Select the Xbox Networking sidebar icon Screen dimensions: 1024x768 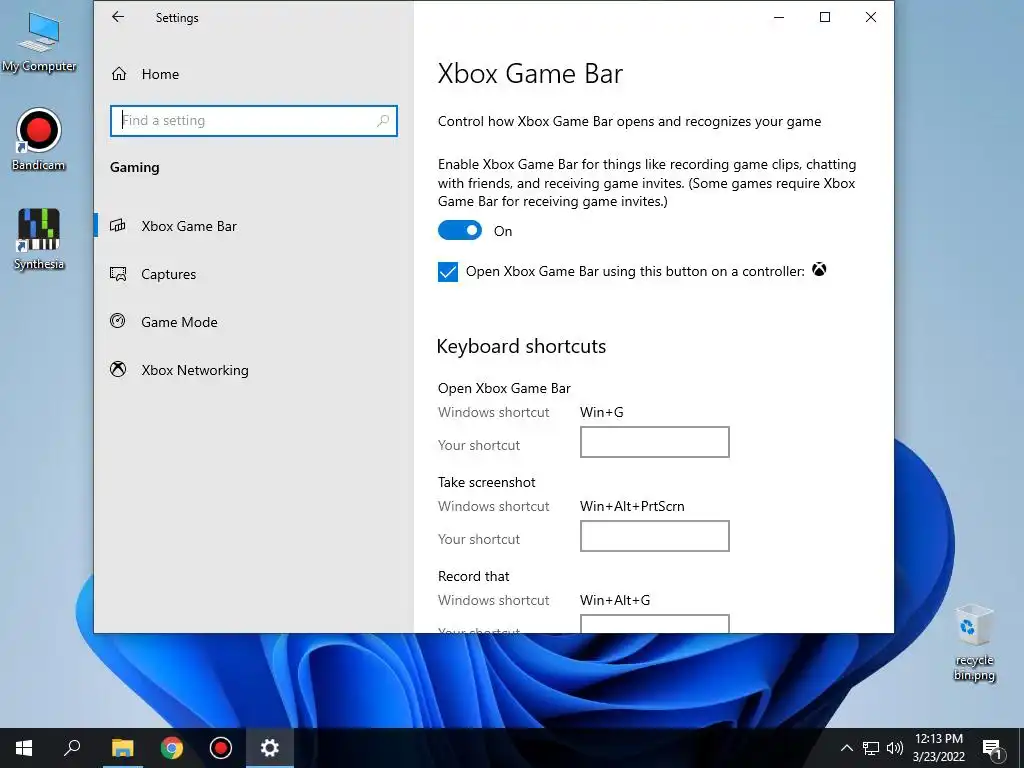point(118,370)
